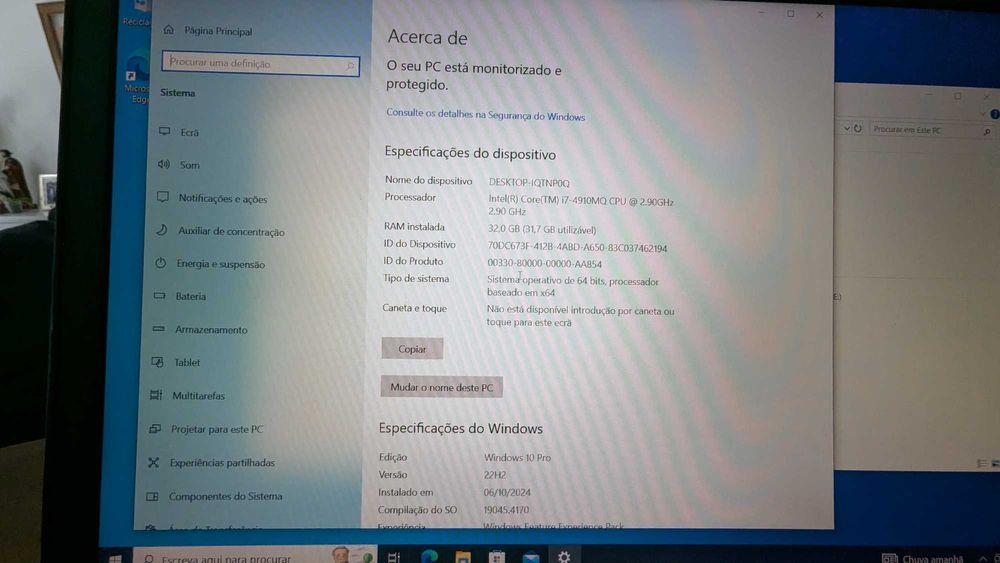Click the Auxiliar de concentração moon icon
This screenshot has width=1000, height=563.
(x=162, y=230)
